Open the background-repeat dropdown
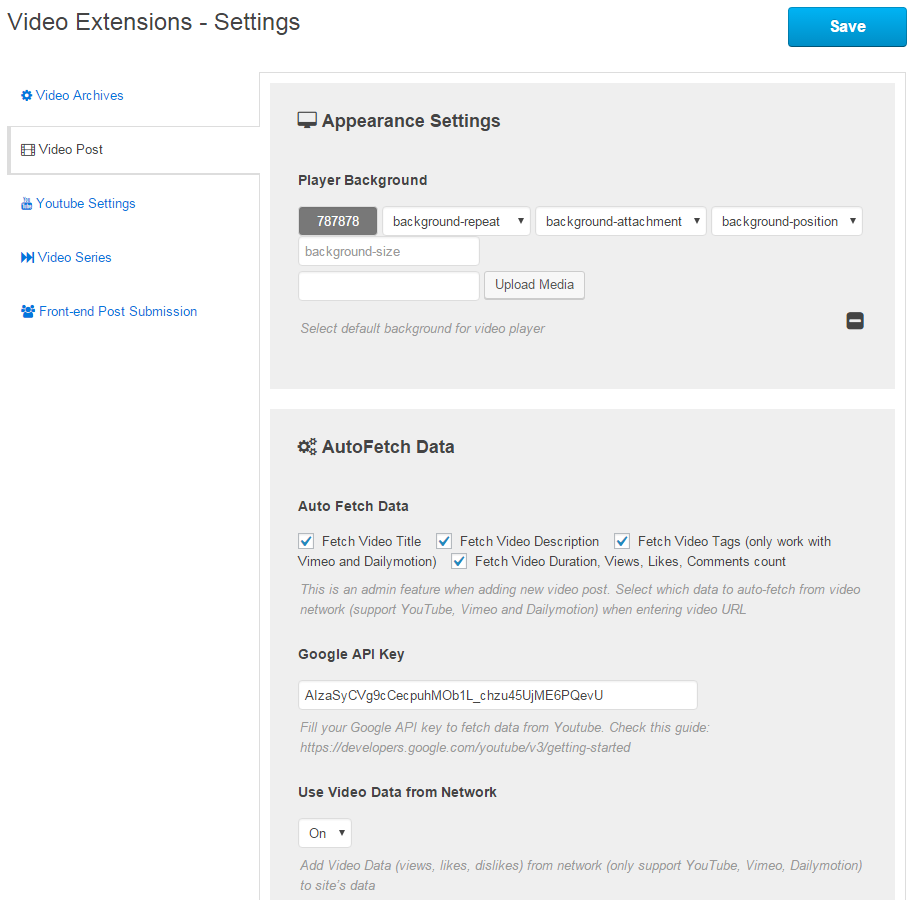The height and width of the screenshot is (900, 918). click(456, 221)
